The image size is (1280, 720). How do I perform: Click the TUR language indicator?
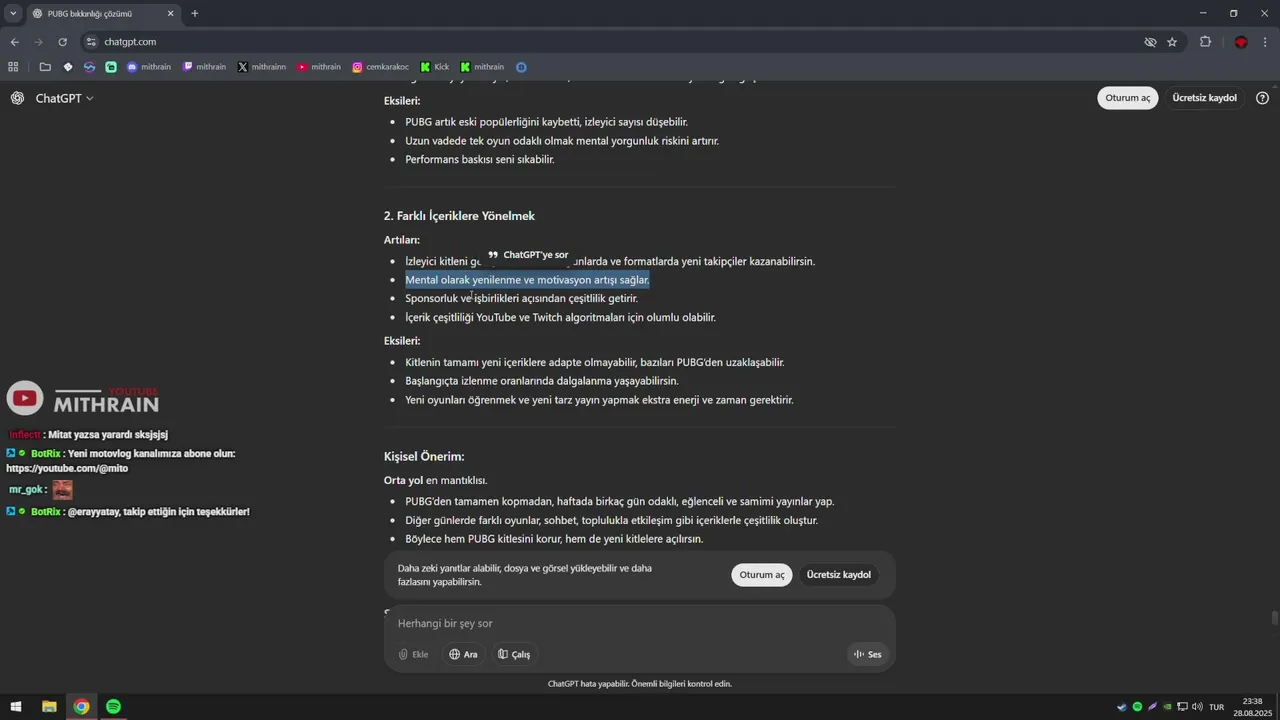point(1217,707)
